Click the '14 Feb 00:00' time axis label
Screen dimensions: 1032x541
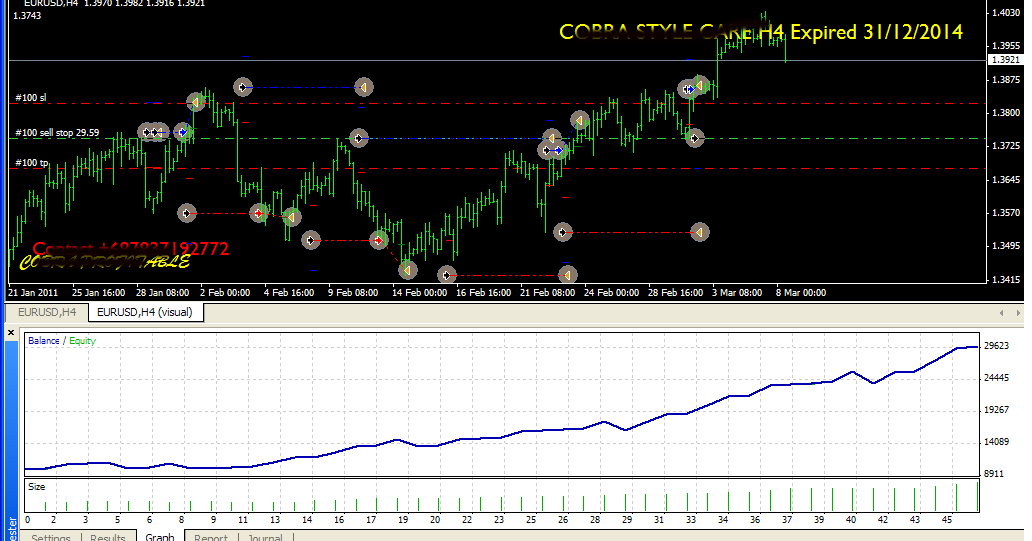(x=419, y=292)
